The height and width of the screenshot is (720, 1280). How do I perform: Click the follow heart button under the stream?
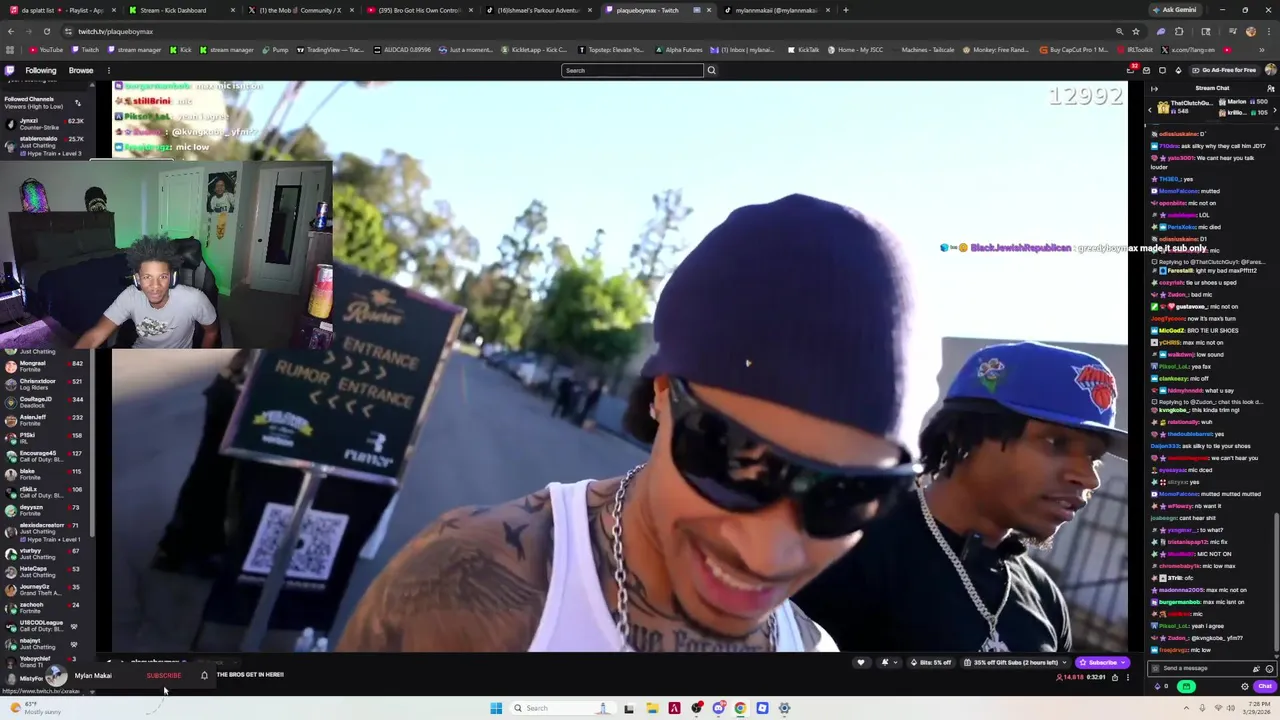861,662
